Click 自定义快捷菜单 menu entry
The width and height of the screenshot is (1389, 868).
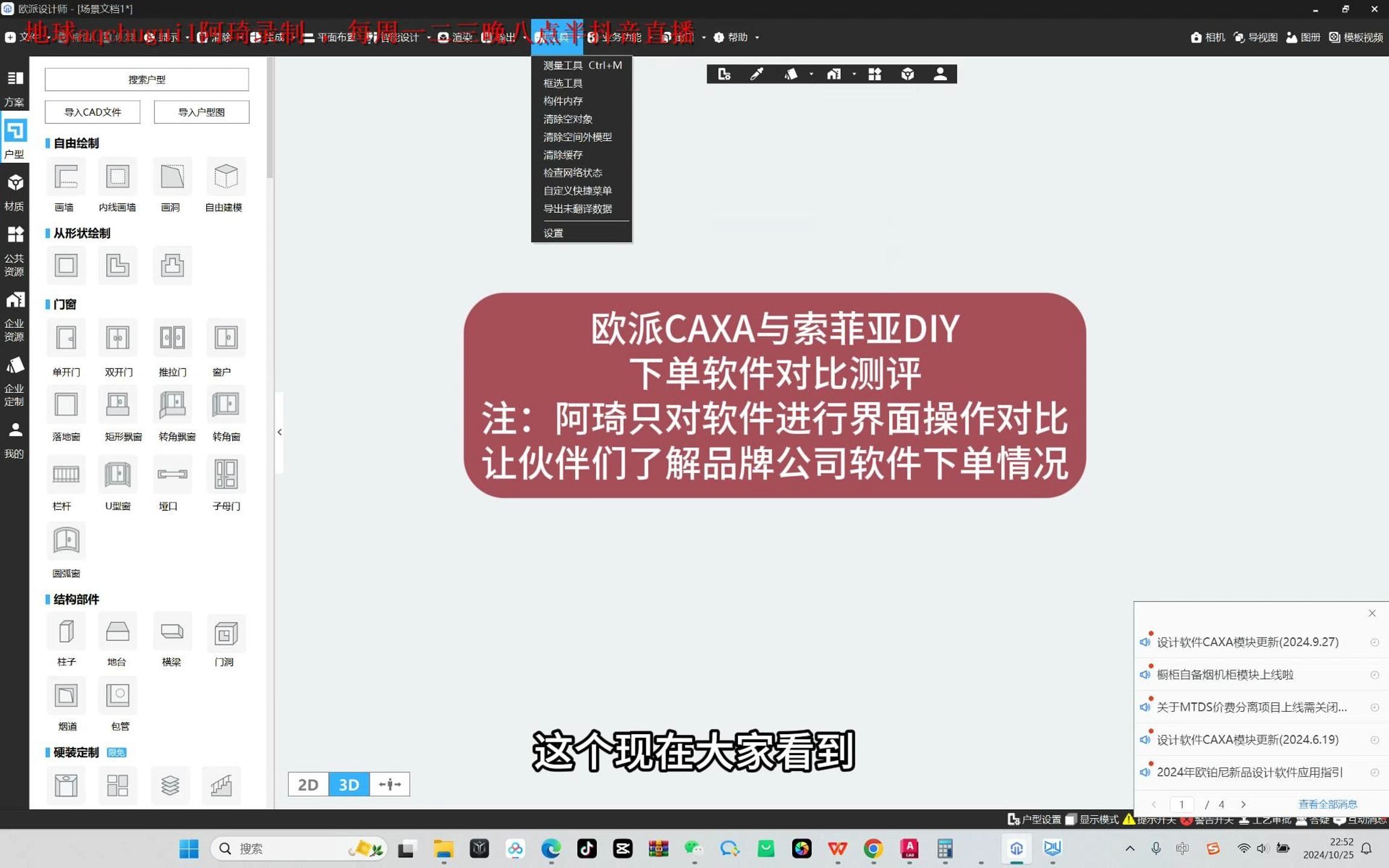(x=582, y=191)
